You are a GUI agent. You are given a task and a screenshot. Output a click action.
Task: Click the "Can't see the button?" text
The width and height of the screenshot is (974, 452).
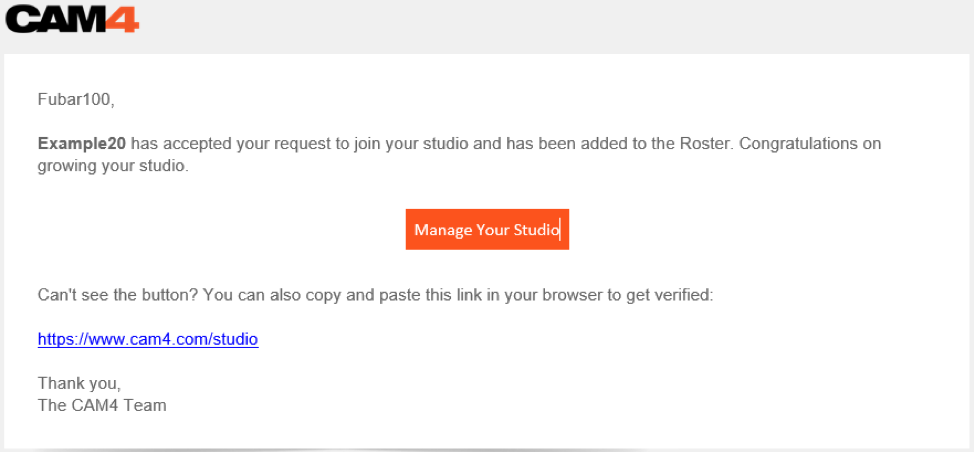coord(112,296)
